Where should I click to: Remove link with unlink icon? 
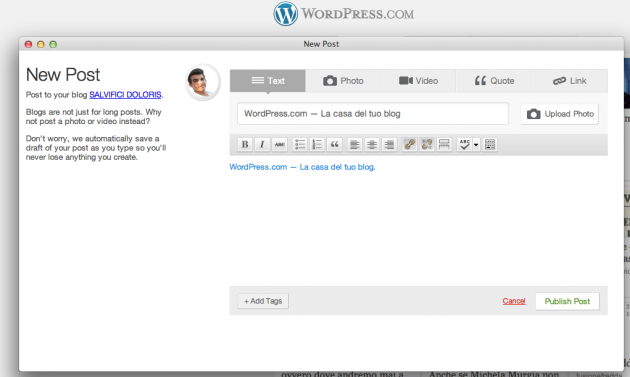(x=427, y=144)
